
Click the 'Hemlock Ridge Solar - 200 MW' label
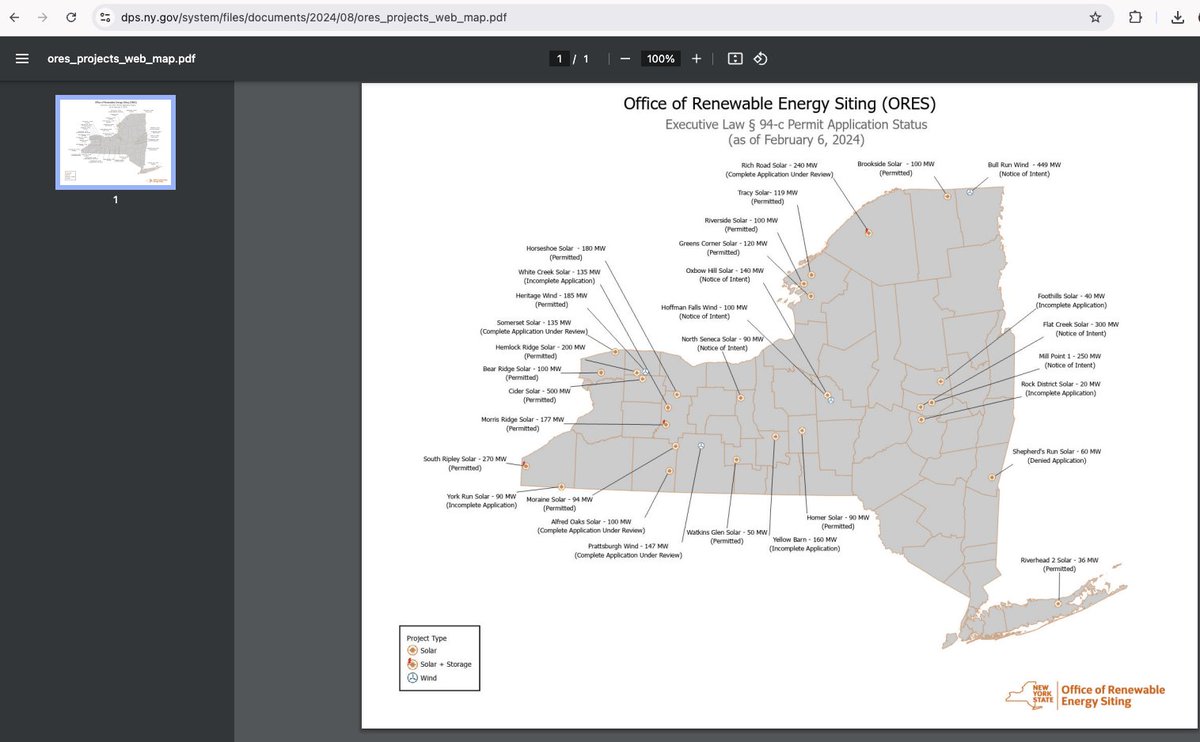(540, 347)
